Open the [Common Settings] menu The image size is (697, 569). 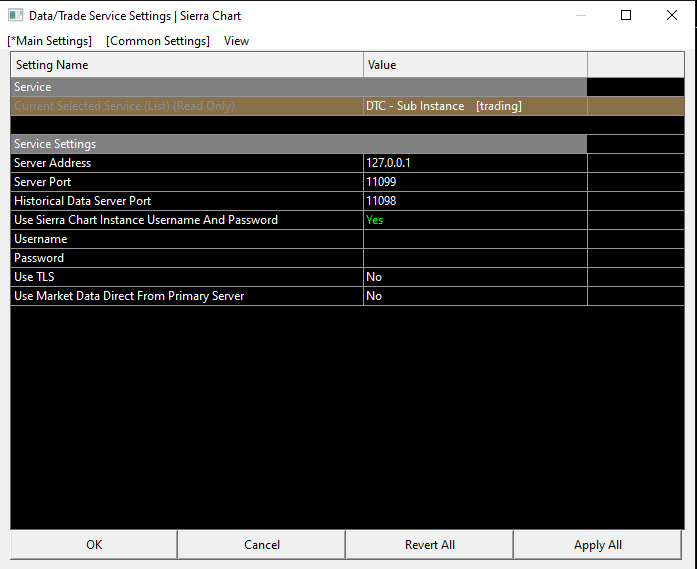(158, 41)
